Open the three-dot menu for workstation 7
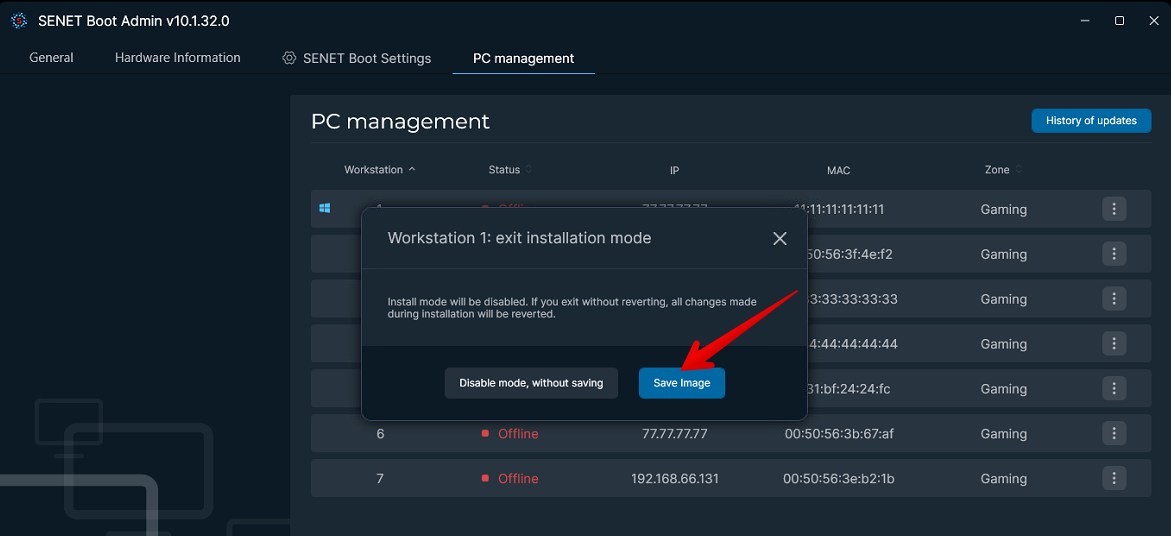The height and width of the screenshot is (536, 1171). point(1114,479)
